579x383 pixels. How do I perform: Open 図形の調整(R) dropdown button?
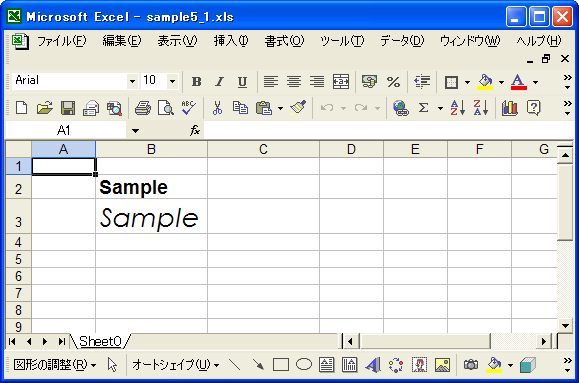coord(55,365)
